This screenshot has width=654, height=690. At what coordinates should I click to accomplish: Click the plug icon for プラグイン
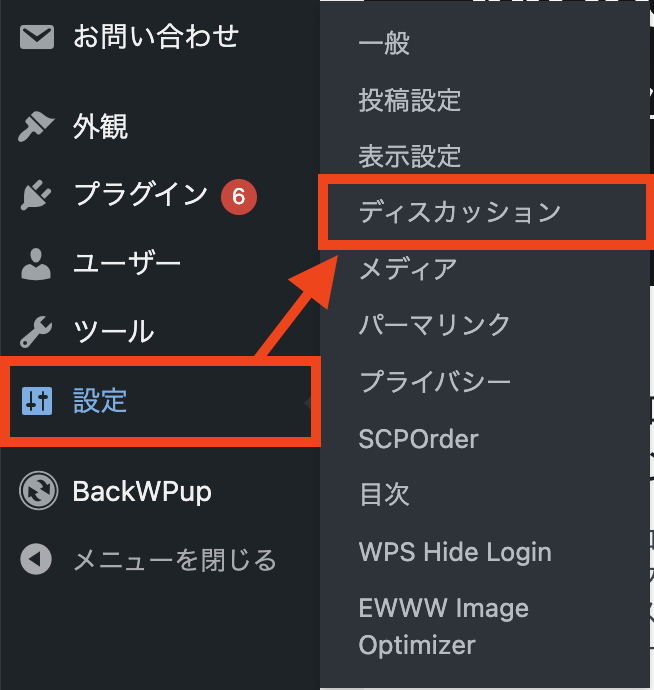pos(36,195)
